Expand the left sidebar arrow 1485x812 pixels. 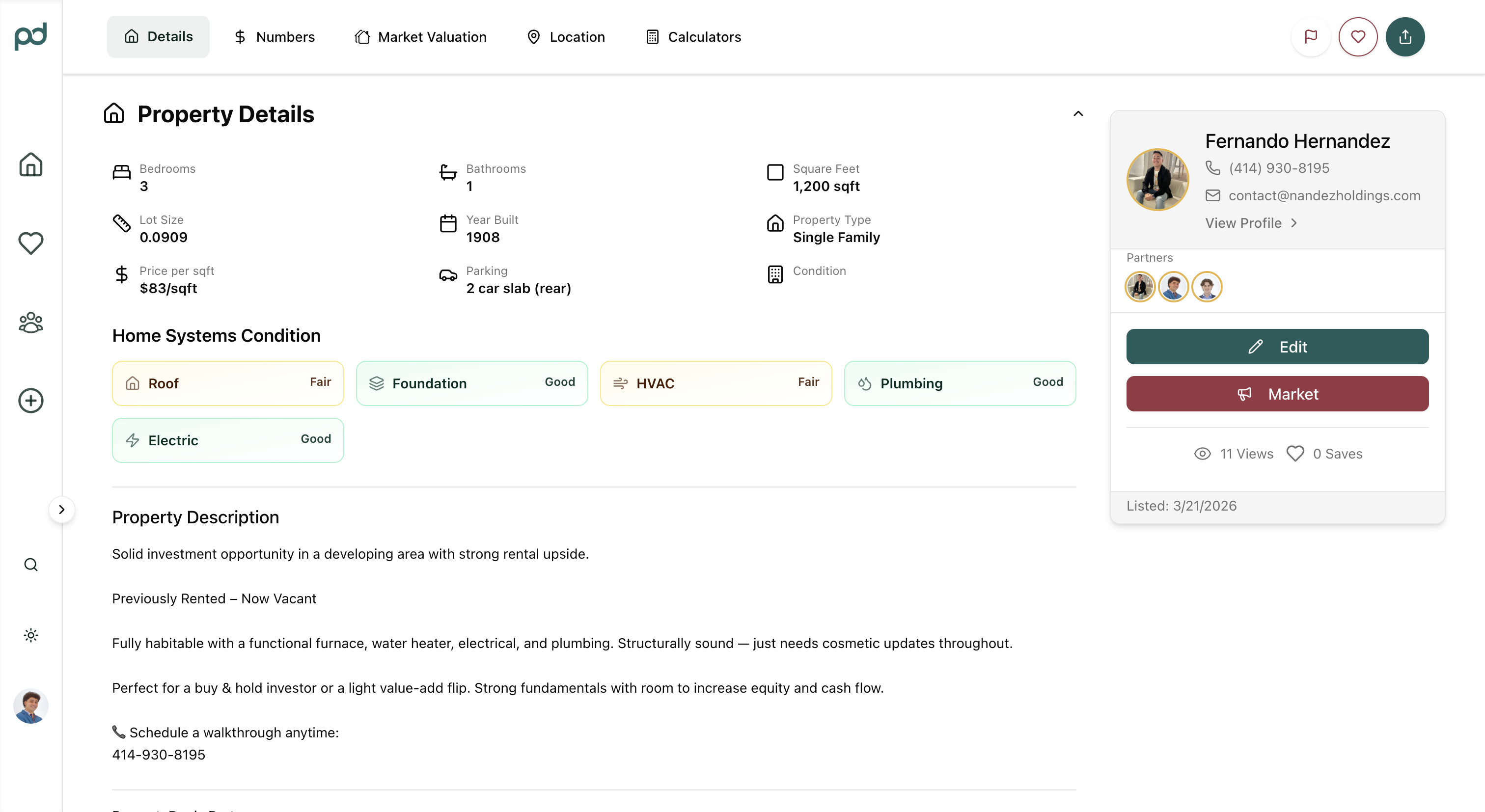62,510
